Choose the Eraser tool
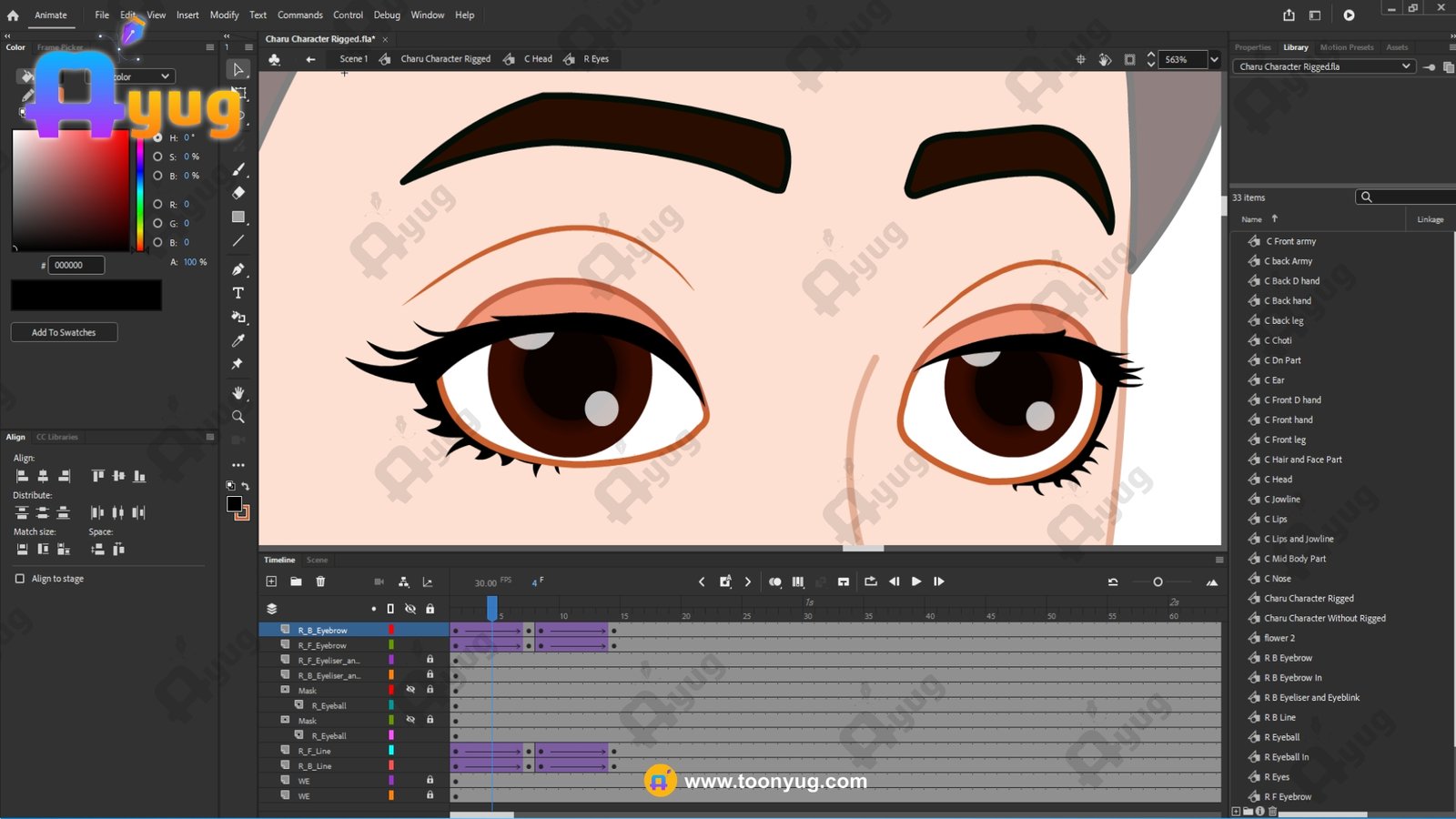This screenshot has width=1456, height=819. pyautogui.click(x=238, y=193)
